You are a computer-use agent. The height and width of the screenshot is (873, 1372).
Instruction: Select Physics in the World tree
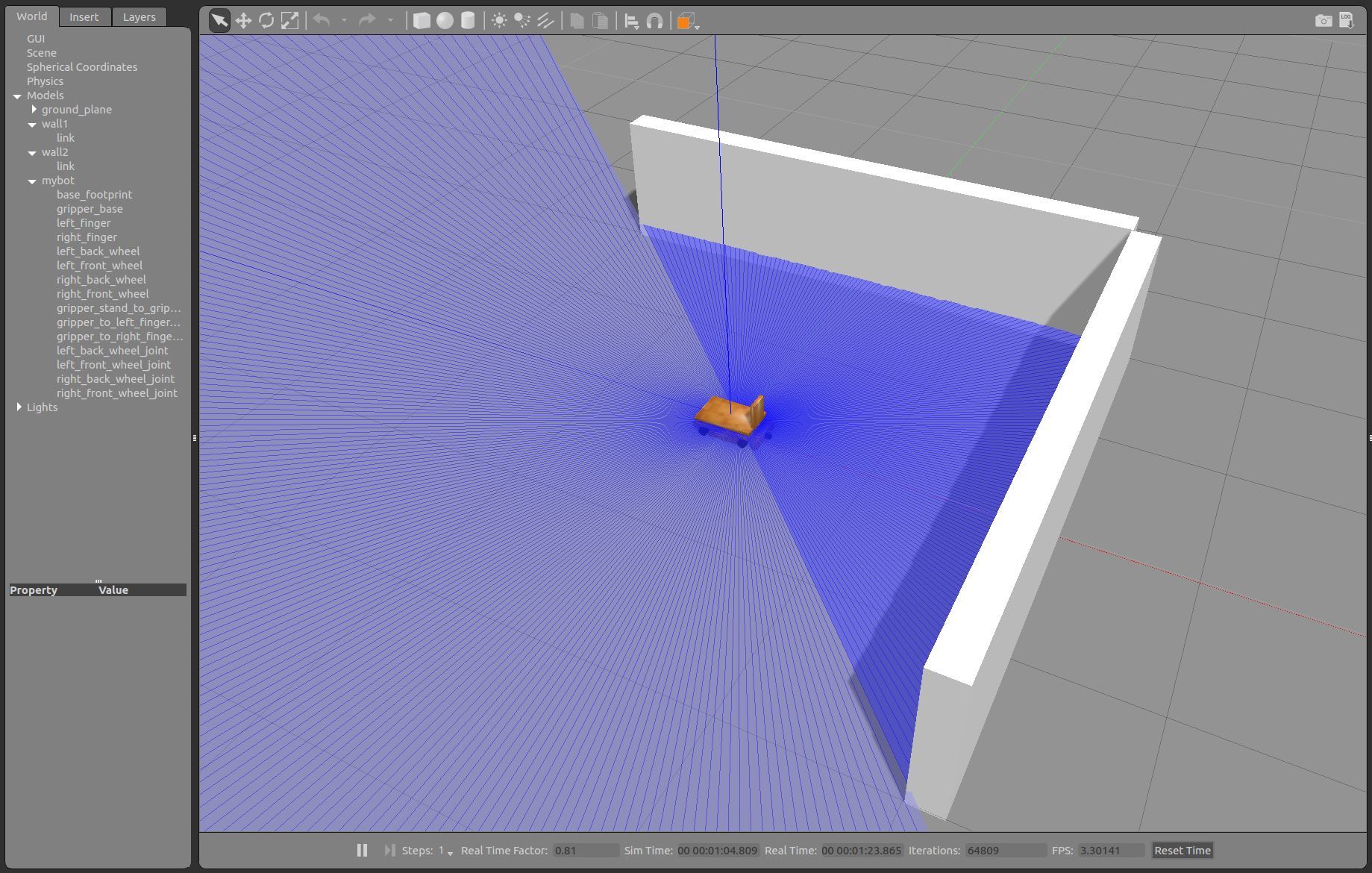tap(45, 81)
